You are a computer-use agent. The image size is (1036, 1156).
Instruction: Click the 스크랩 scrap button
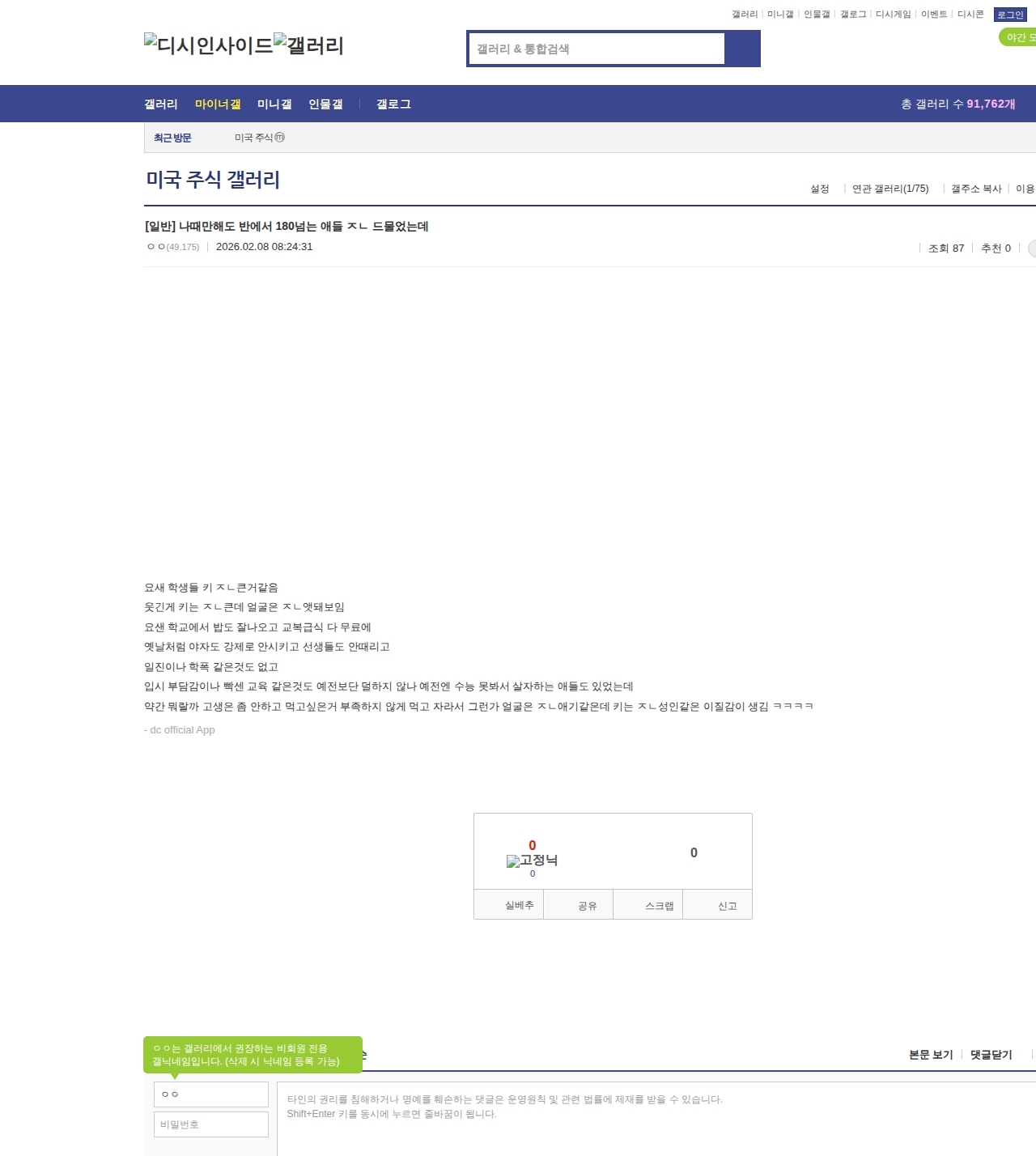648,905
